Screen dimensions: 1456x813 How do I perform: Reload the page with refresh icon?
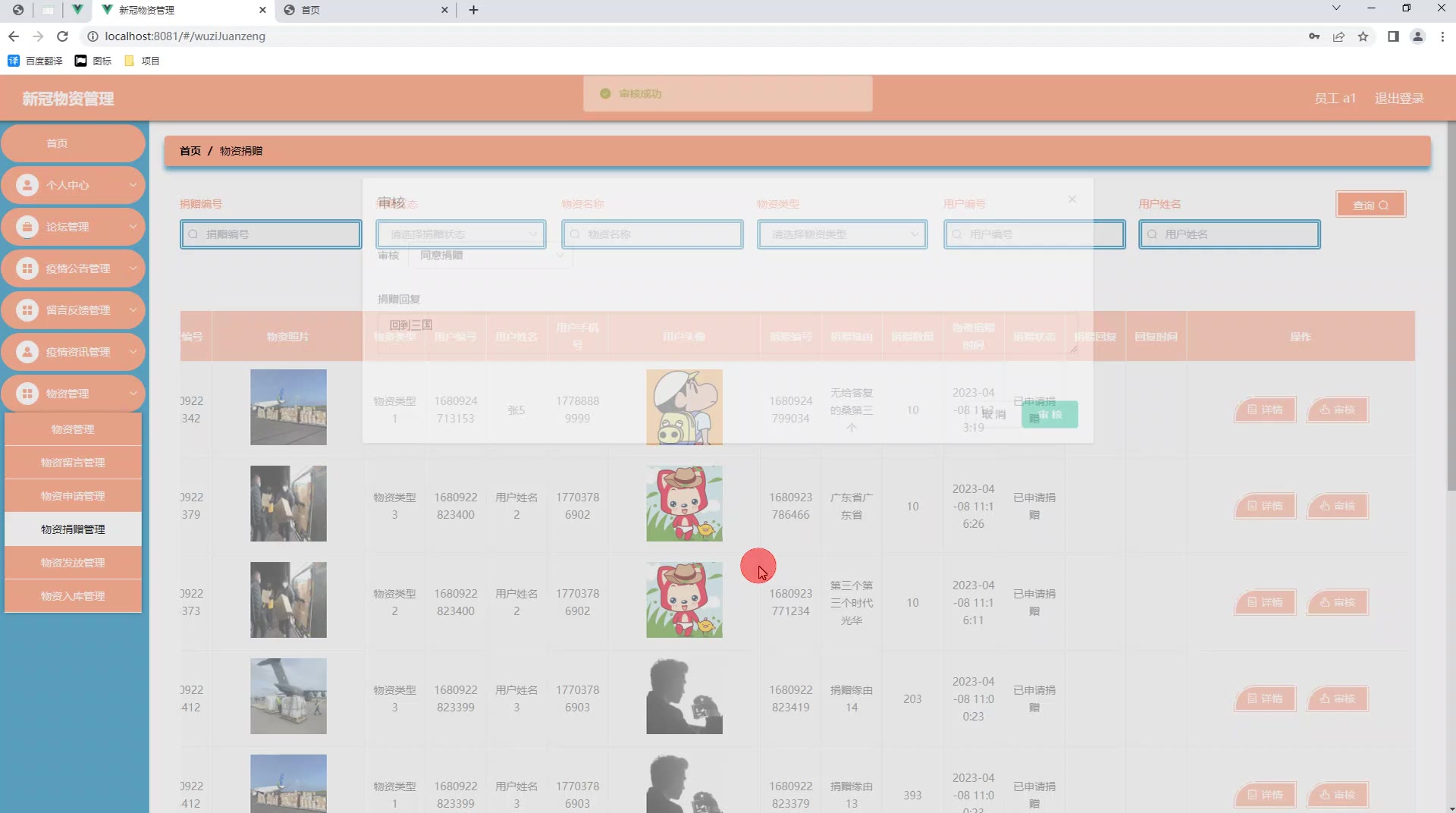(62, 36)
